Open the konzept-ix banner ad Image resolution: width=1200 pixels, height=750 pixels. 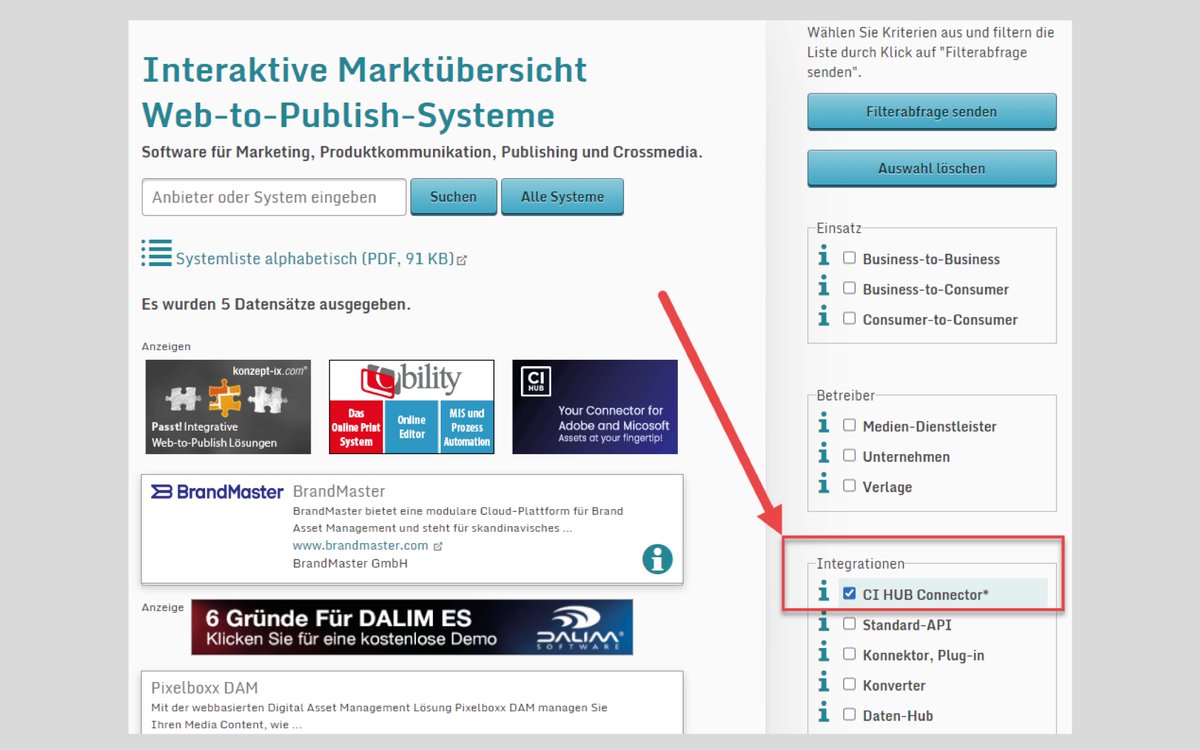228,407
